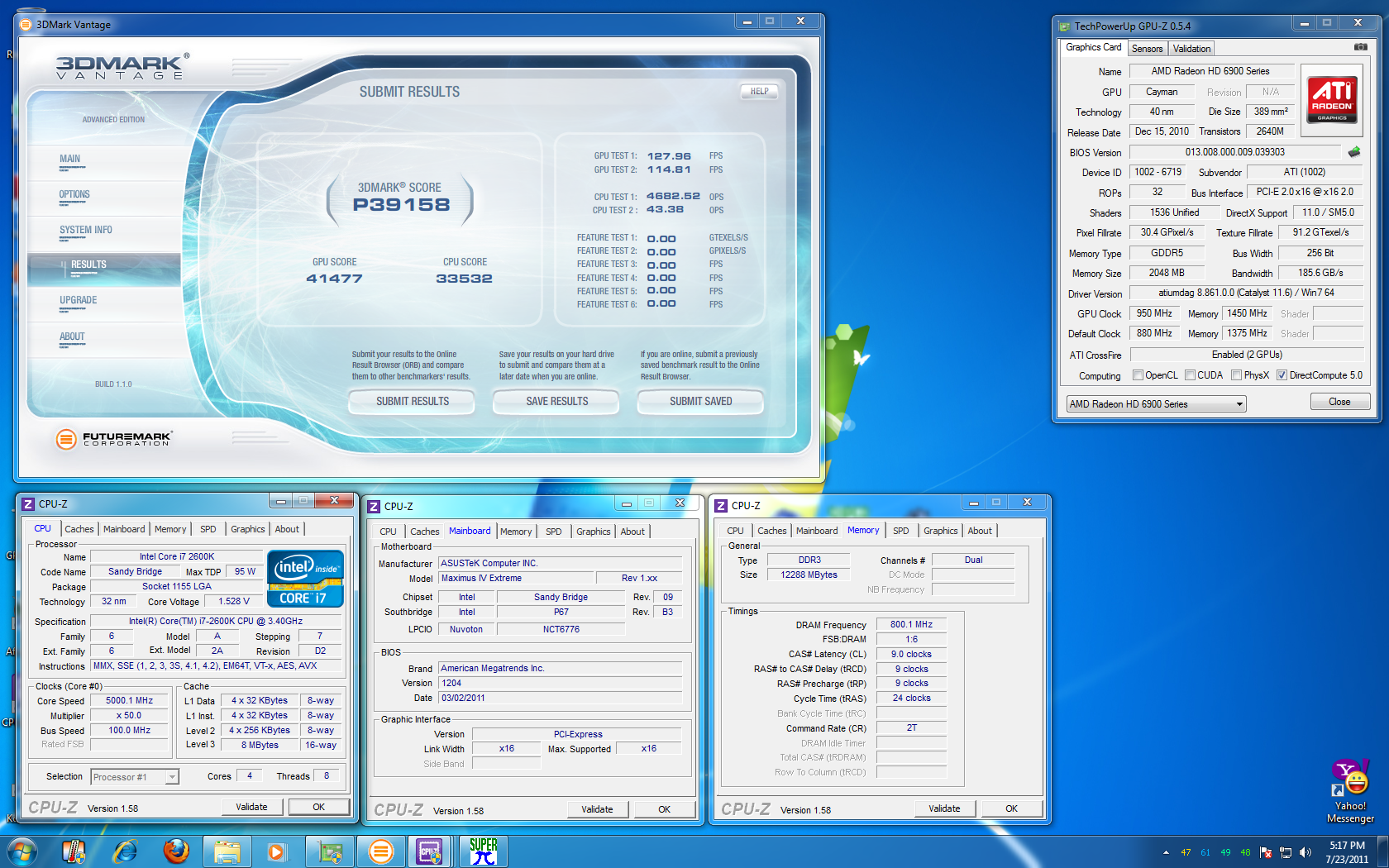
Task: Enable the CUDA checkbox
Action: [1190, 375]
